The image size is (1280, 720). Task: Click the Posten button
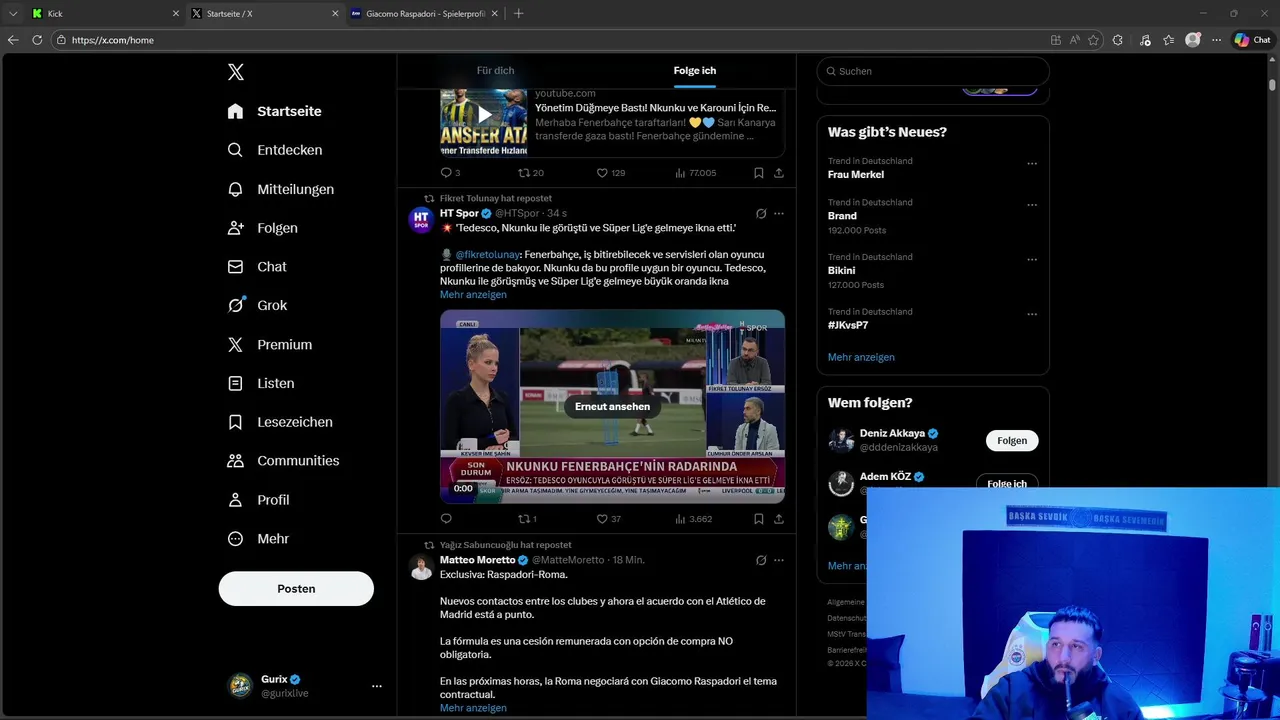tap(296, 589)
